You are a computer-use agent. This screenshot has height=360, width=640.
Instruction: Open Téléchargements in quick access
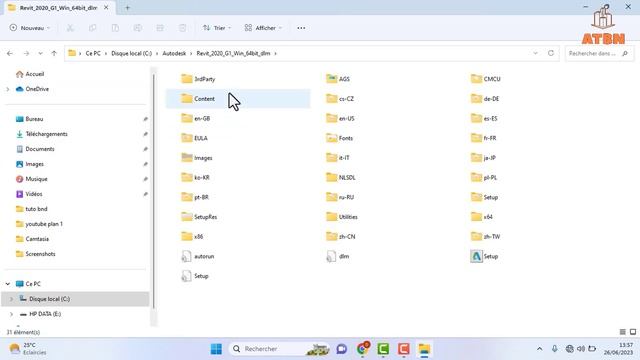click(x=42, y=134)
